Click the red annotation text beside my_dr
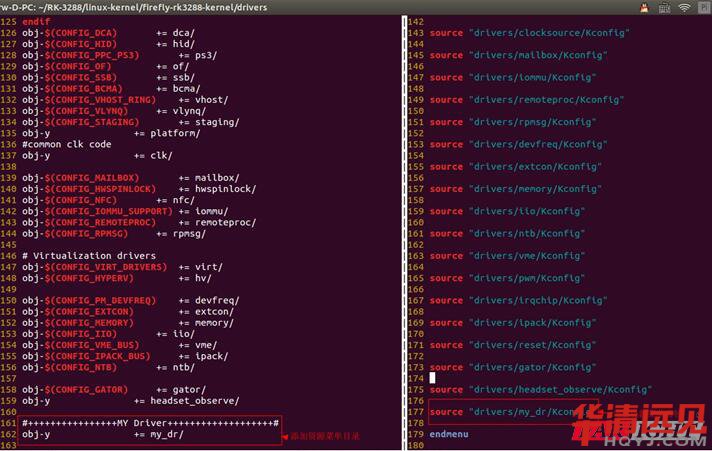Screen dimensions: 712x451 point(324,437)
